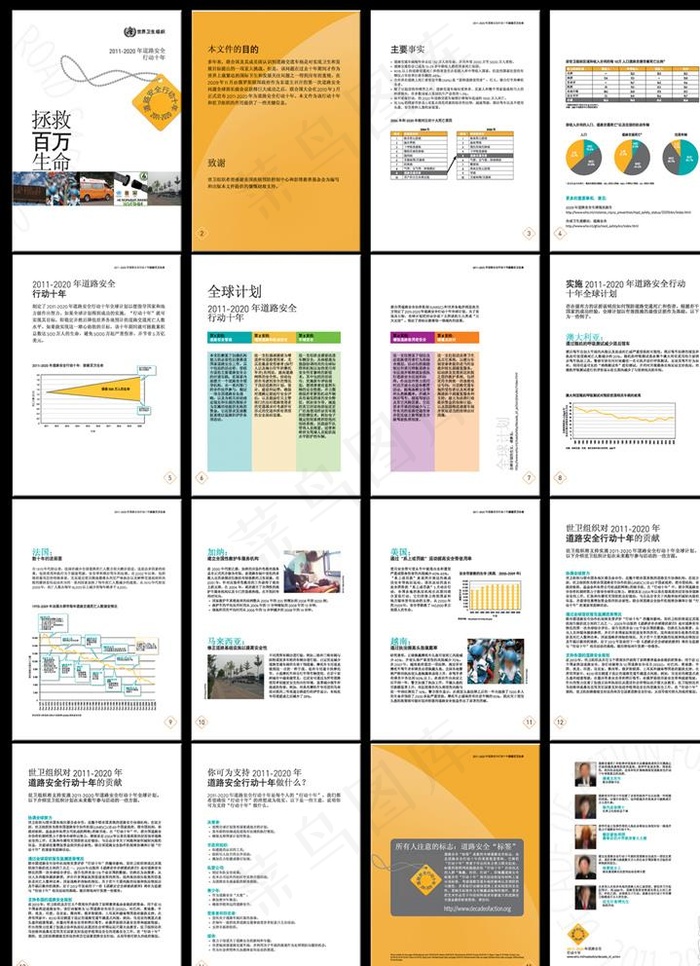Click the page number 7 badge
The image size is (700, 966).
coord(529,477)
